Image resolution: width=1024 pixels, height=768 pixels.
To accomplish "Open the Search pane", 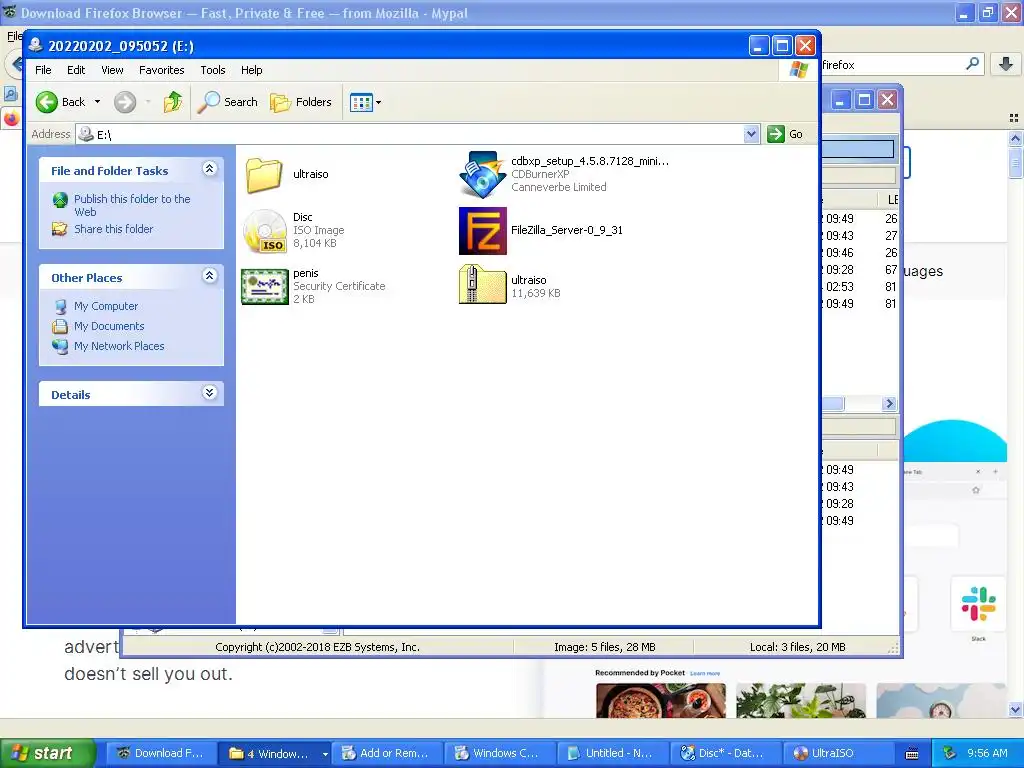I will coord(228,102).
